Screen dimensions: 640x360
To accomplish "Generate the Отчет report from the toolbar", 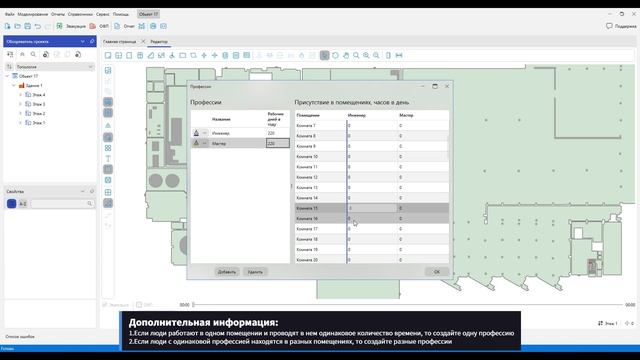I will pos(124,26).
